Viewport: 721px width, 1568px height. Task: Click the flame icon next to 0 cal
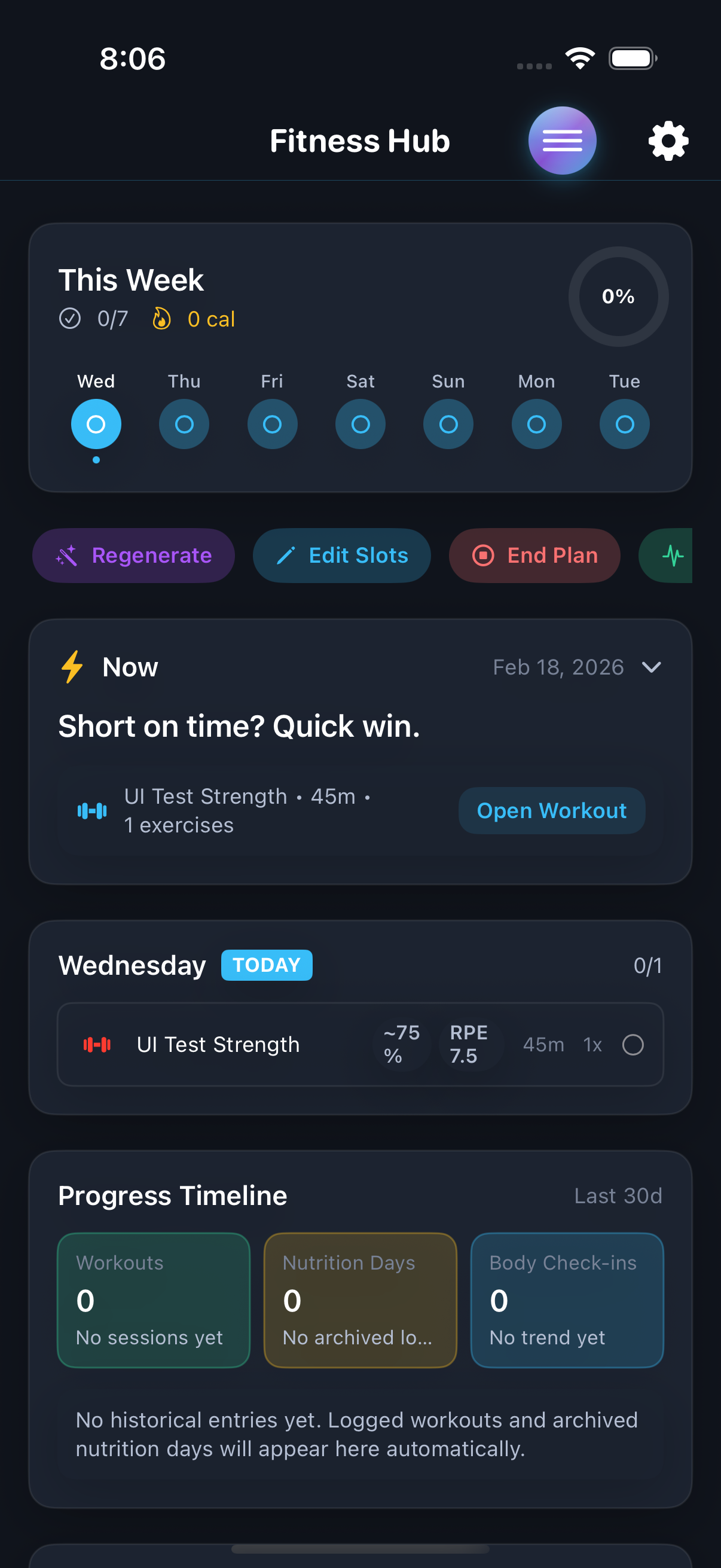(x=161, y=318)
